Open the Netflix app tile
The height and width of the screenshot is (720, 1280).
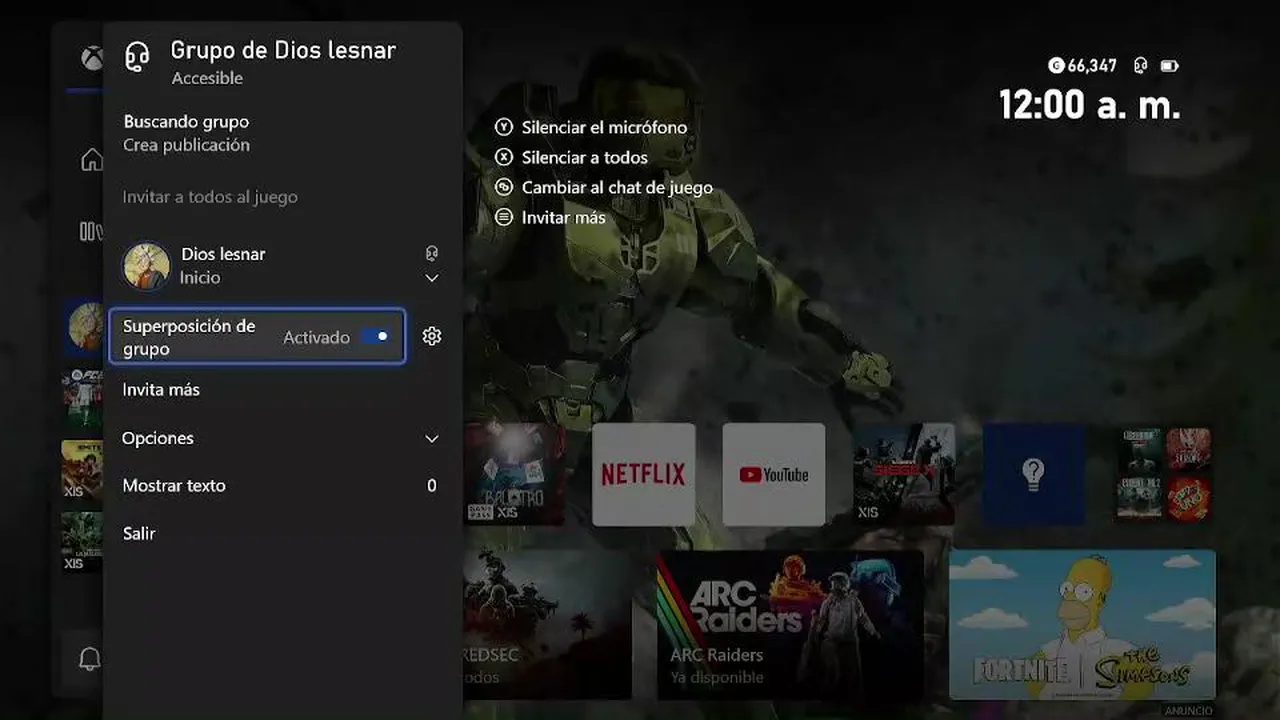[x=644, y=474]
